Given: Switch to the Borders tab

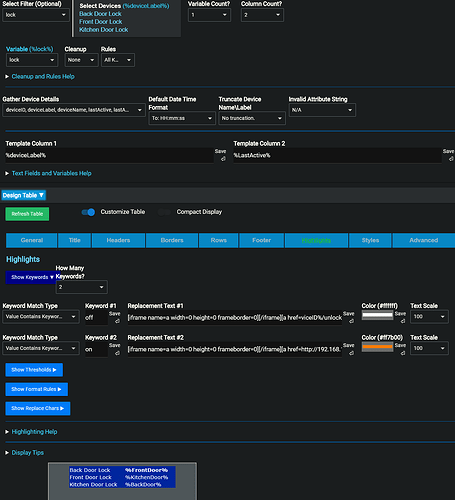Looking at the screenshot, I should pyautogui.click(x=172, y=240).
